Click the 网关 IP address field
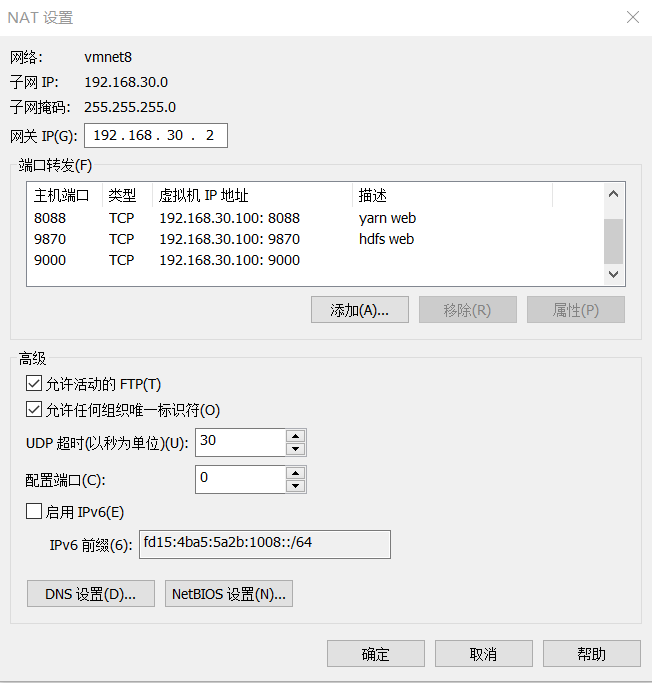Viewport: 652px width, 683px height. (156, 136)
